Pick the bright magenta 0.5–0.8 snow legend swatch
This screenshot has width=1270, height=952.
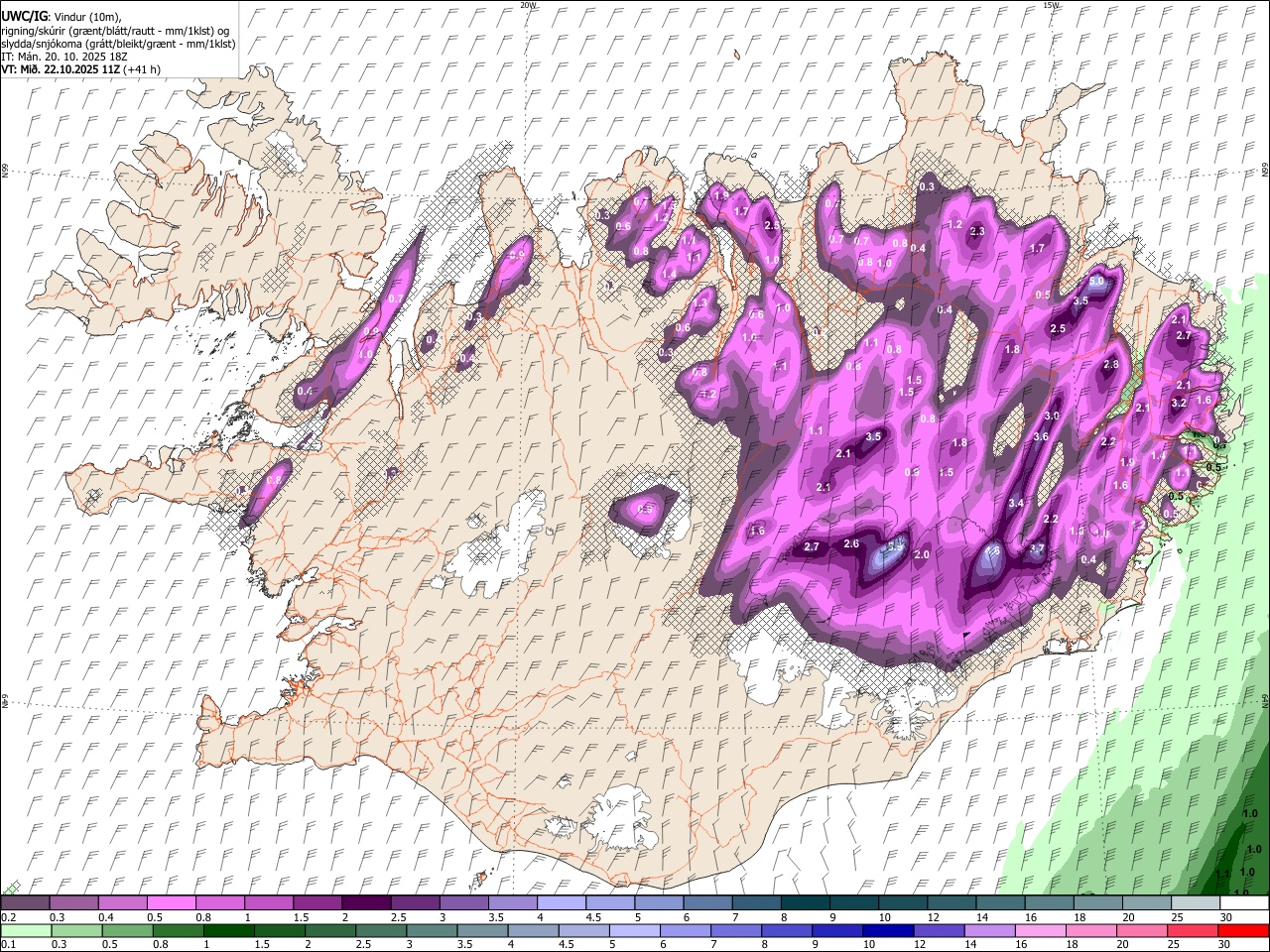point(171,903)
